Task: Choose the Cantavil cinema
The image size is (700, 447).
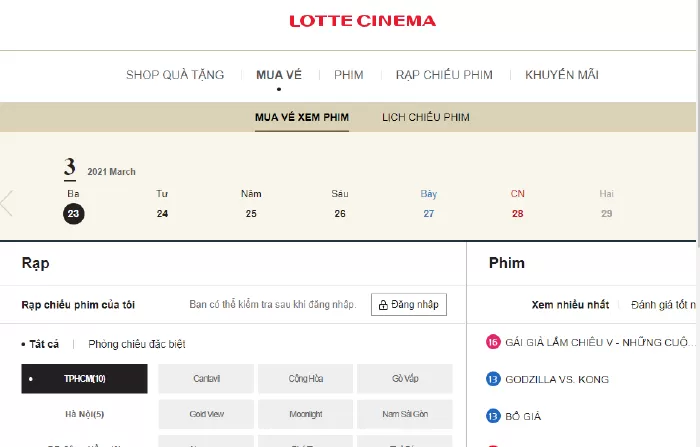Action: coord(206,379)
